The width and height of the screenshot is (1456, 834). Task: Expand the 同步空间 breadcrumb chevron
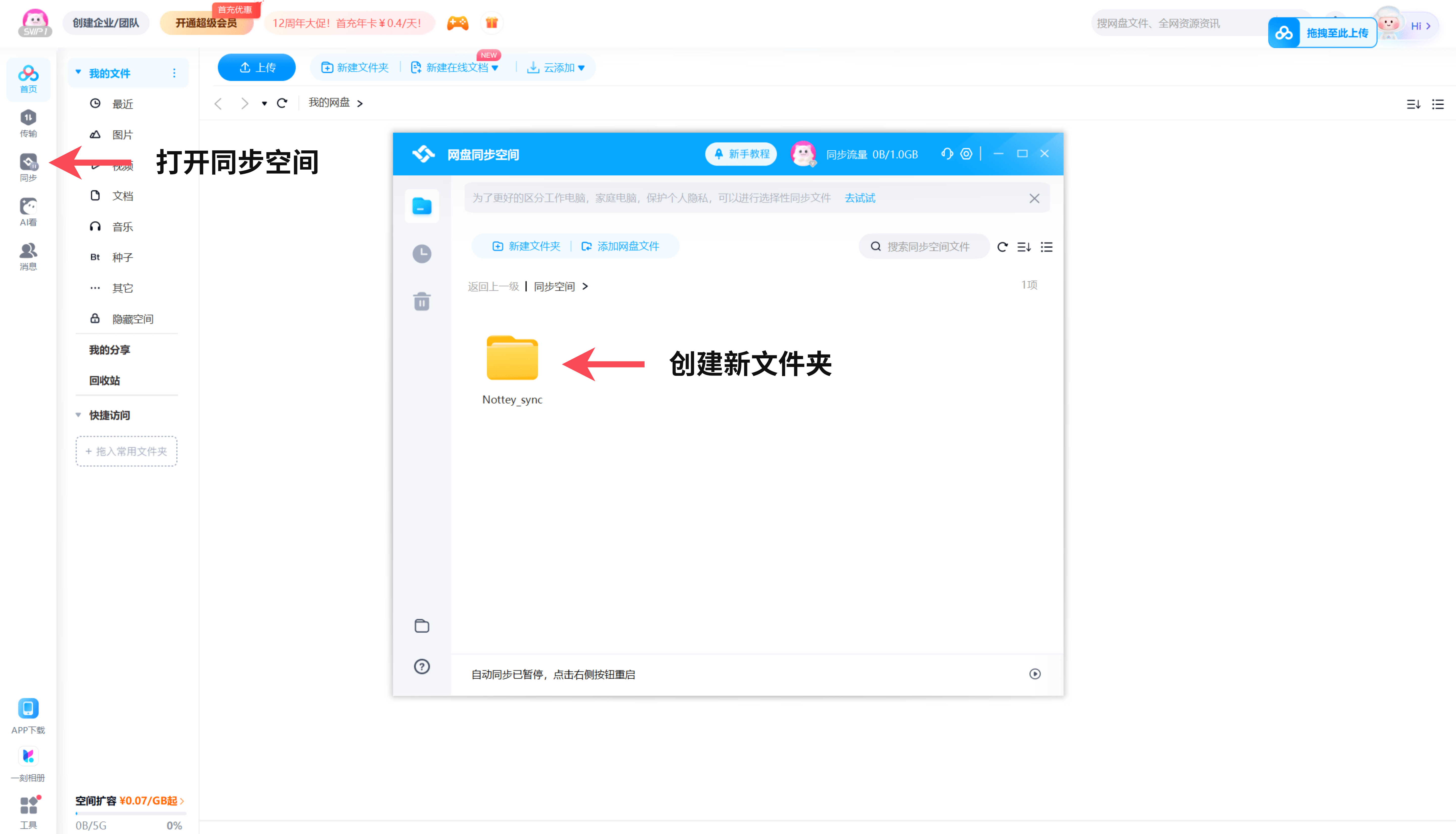point(585,286)
